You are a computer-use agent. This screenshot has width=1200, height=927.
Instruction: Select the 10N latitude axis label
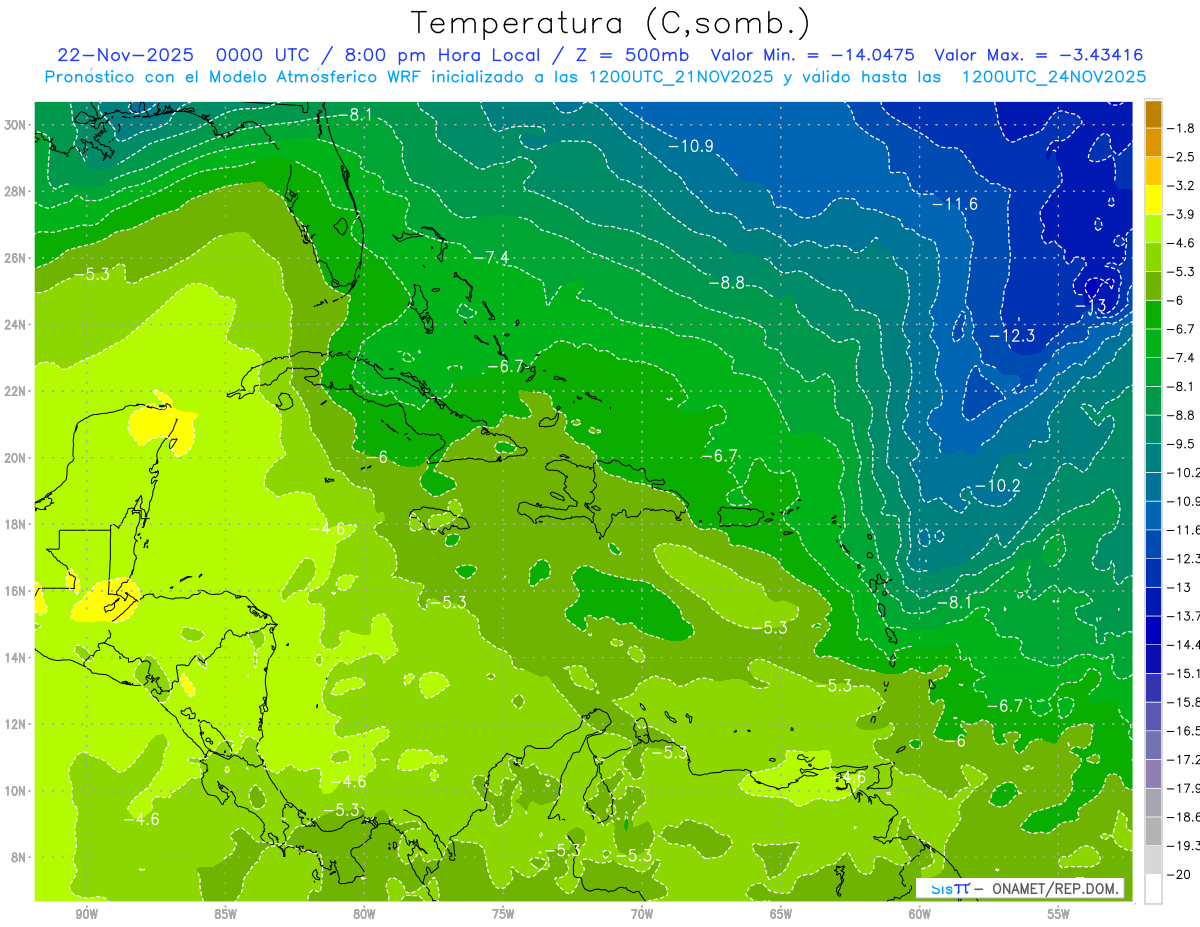[x=15, y=791]
